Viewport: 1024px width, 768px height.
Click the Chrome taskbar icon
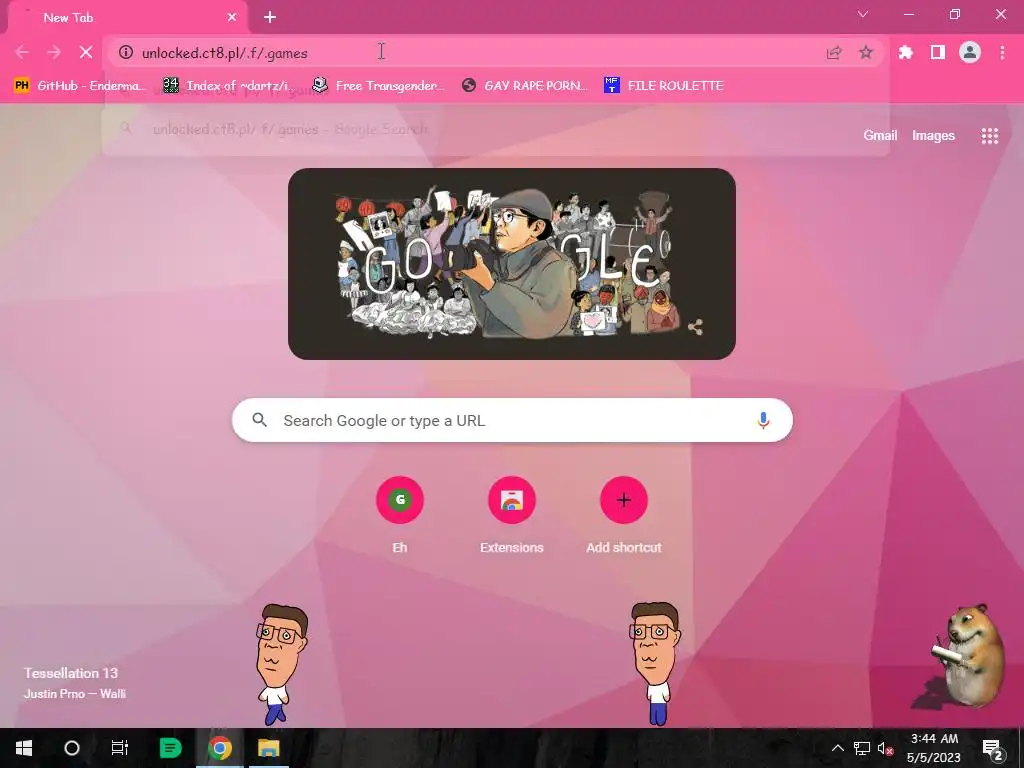(220, 748)
